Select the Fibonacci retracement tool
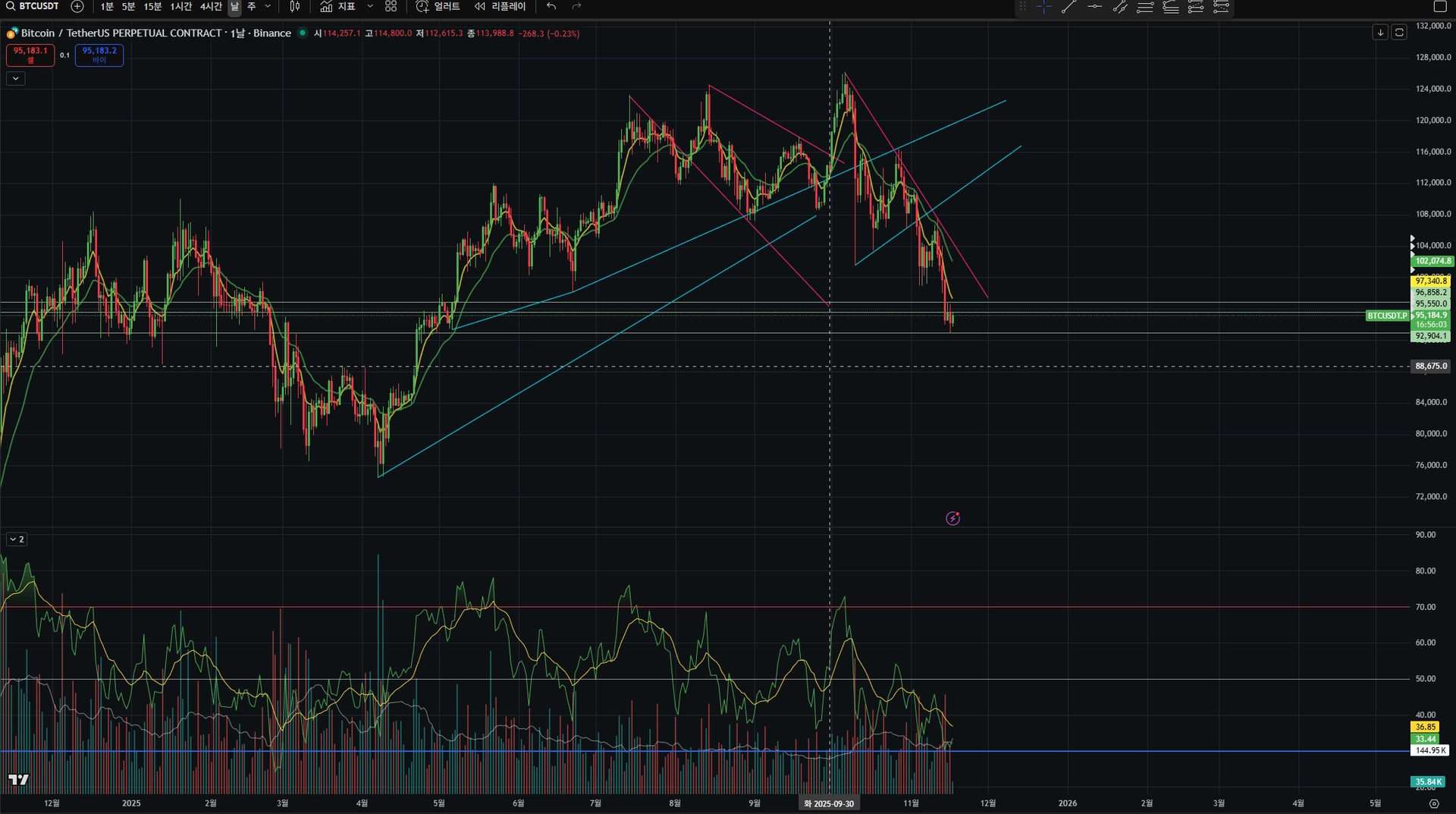This screenshot has height=814, width=1456. click(x=1146, y=7)
